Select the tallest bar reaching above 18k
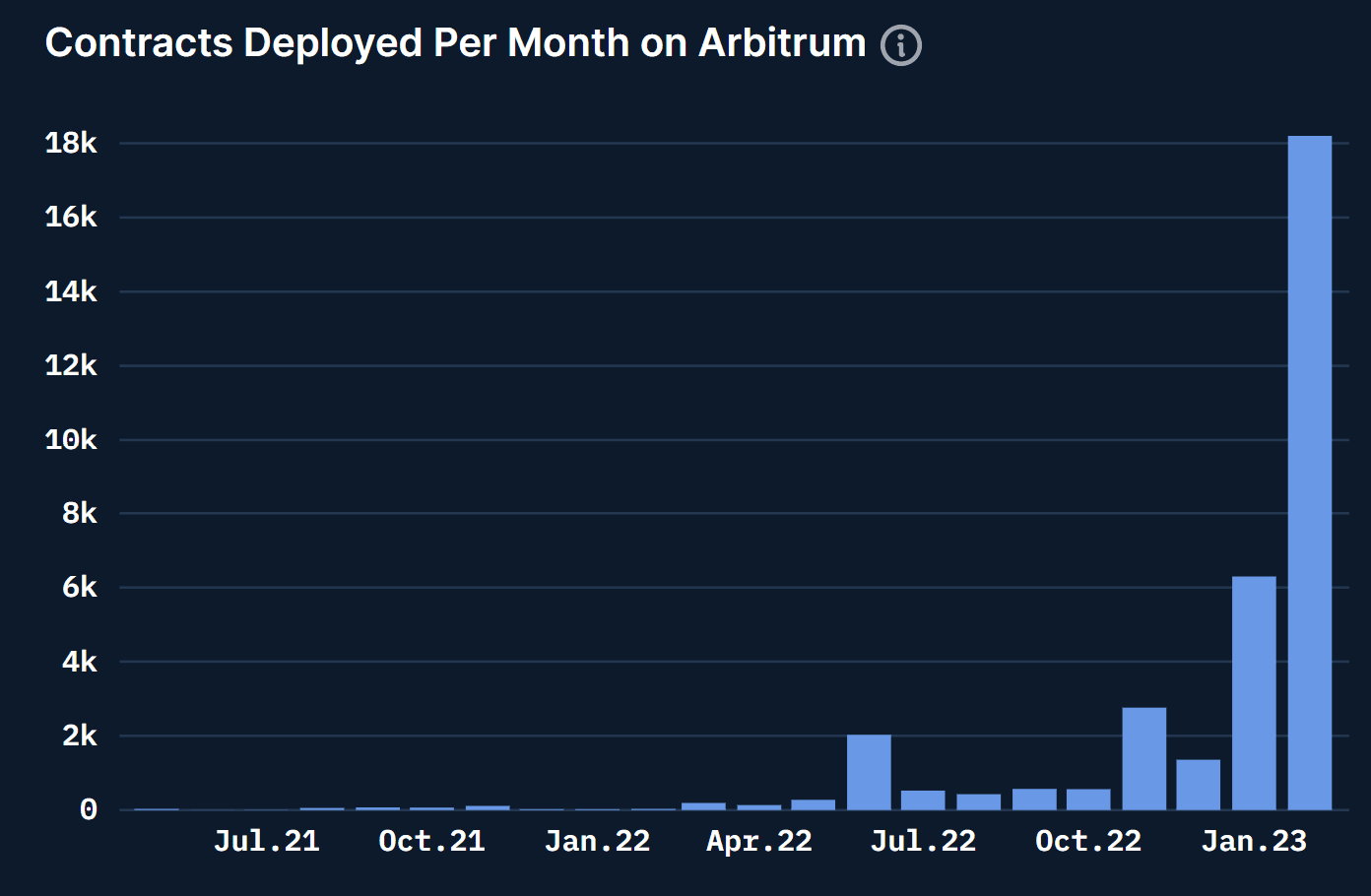Viewport: 1371px width, 896px height. (1309, 473)
